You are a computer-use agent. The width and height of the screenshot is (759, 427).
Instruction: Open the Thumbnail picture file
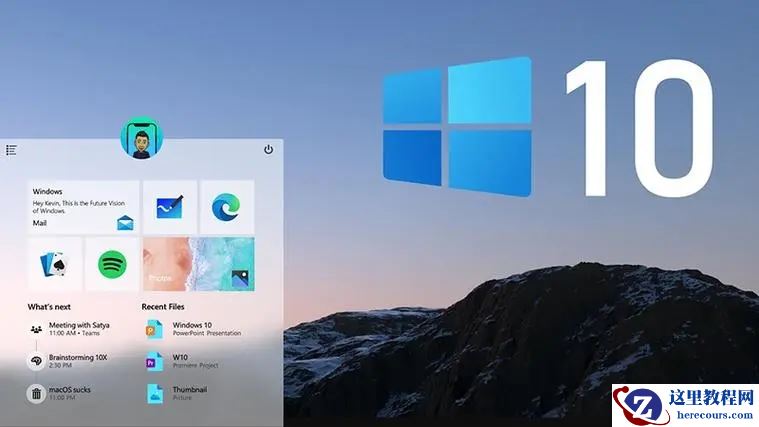177,394
